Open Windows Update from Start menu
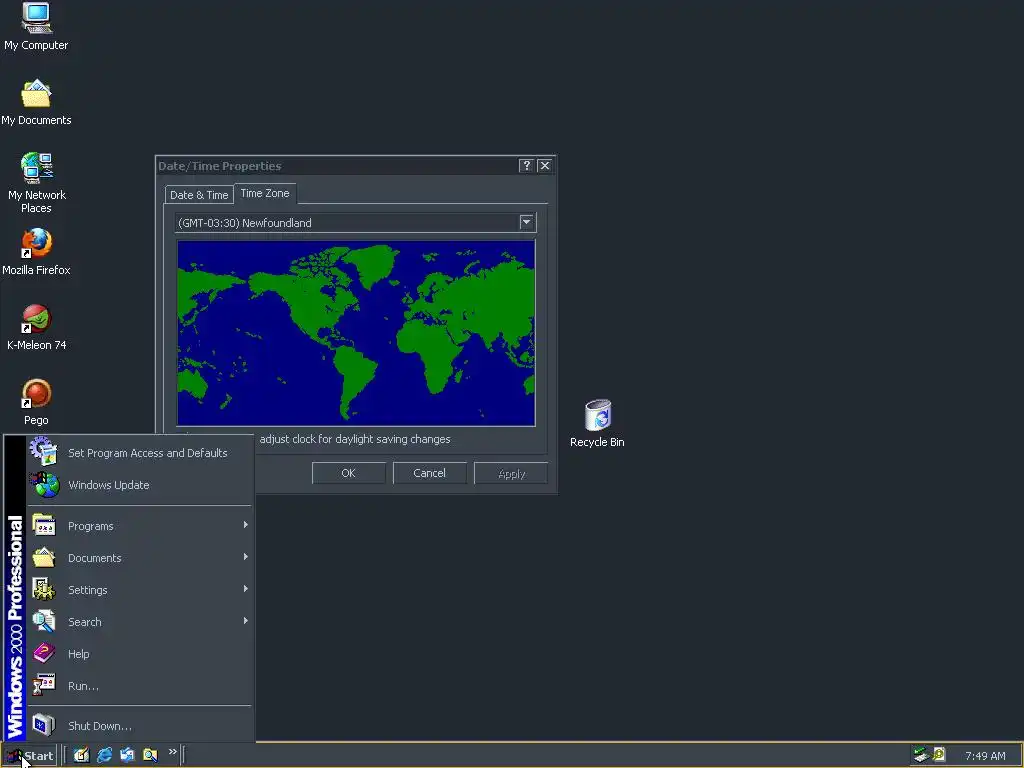 [x=140, y=485]
